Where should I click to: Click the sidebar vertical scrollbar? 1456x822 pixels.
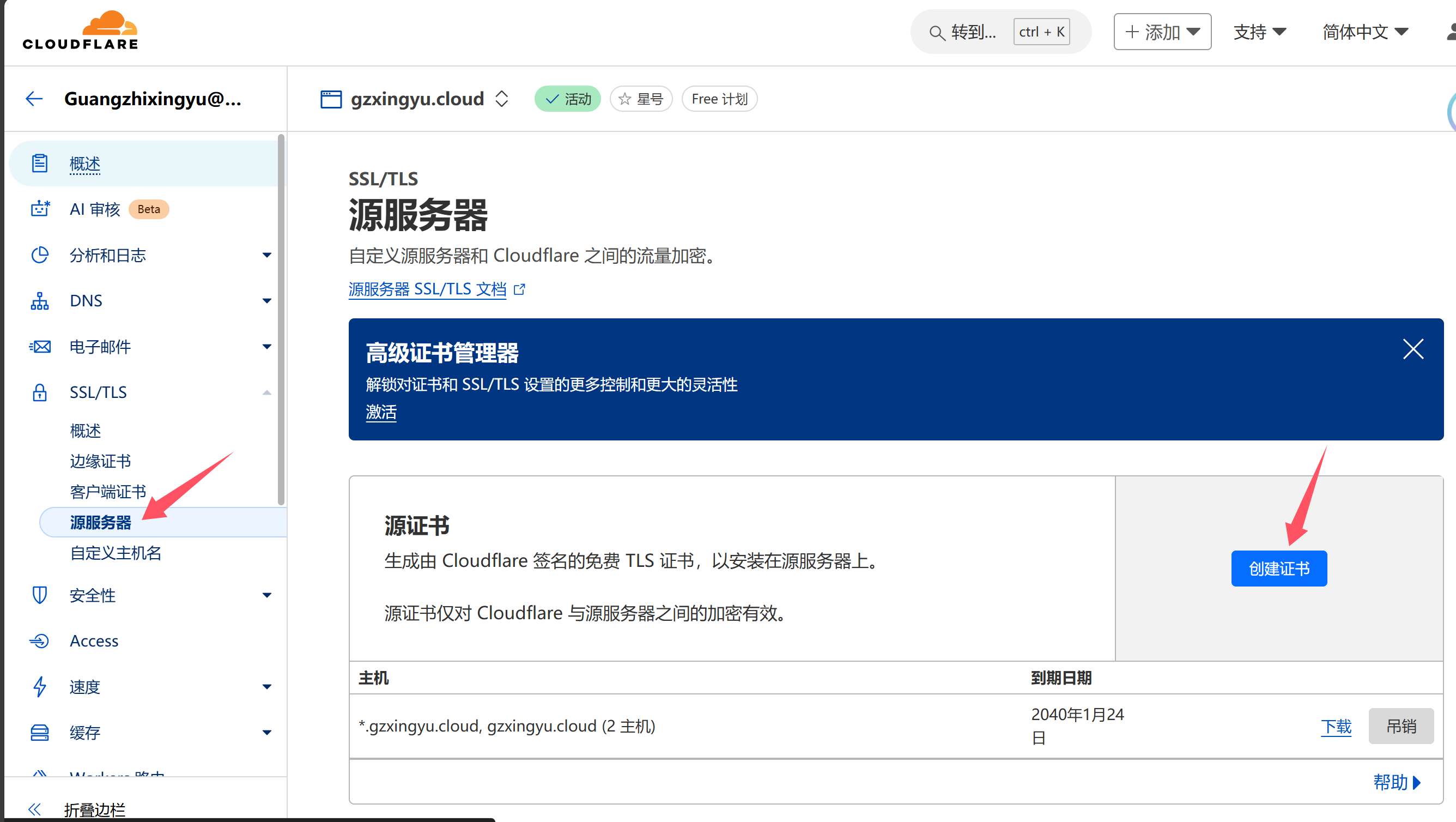pyautogui.click(x=281, y=319)
